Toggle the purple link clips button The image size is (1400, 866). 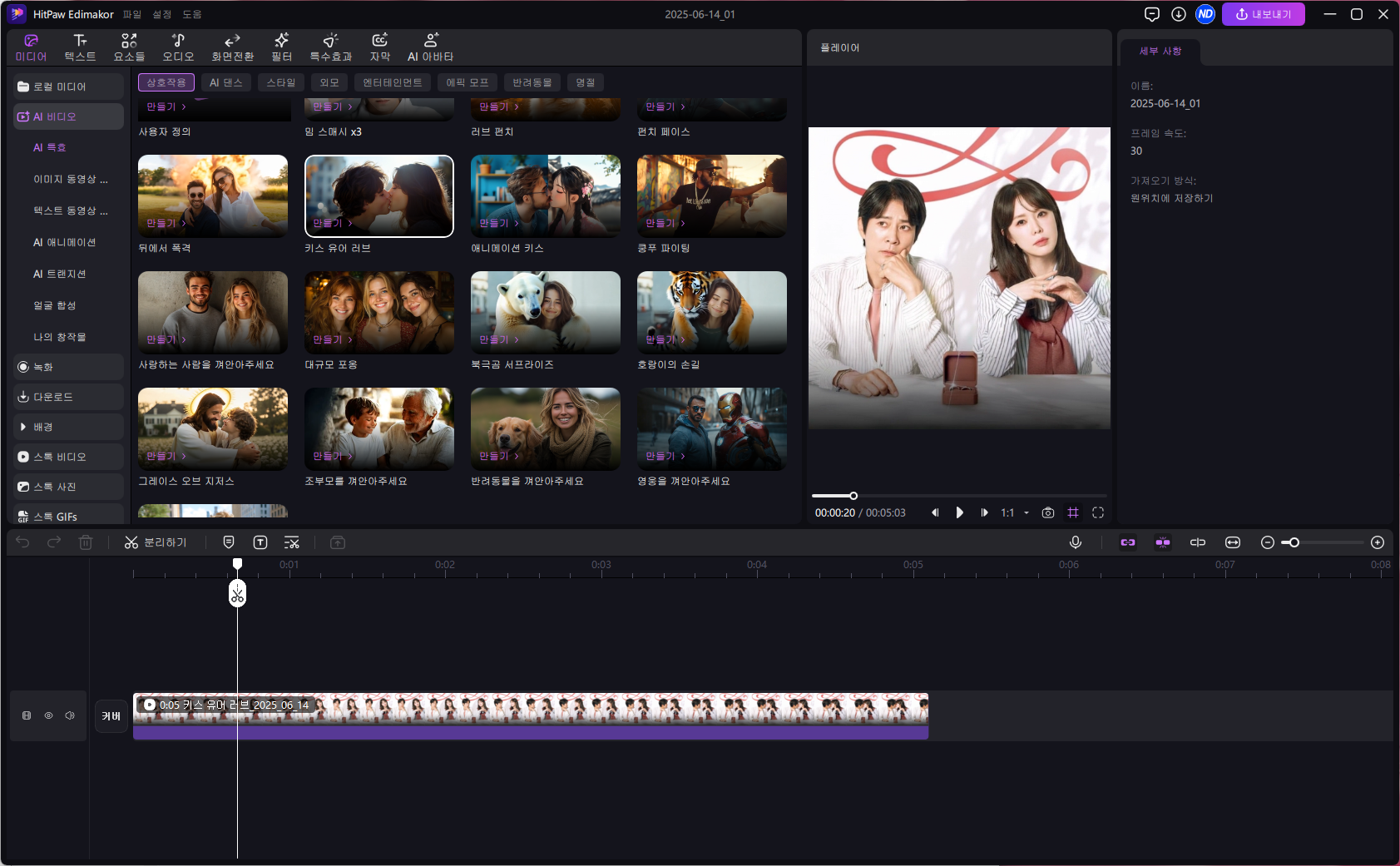[x=1128, y=542]
